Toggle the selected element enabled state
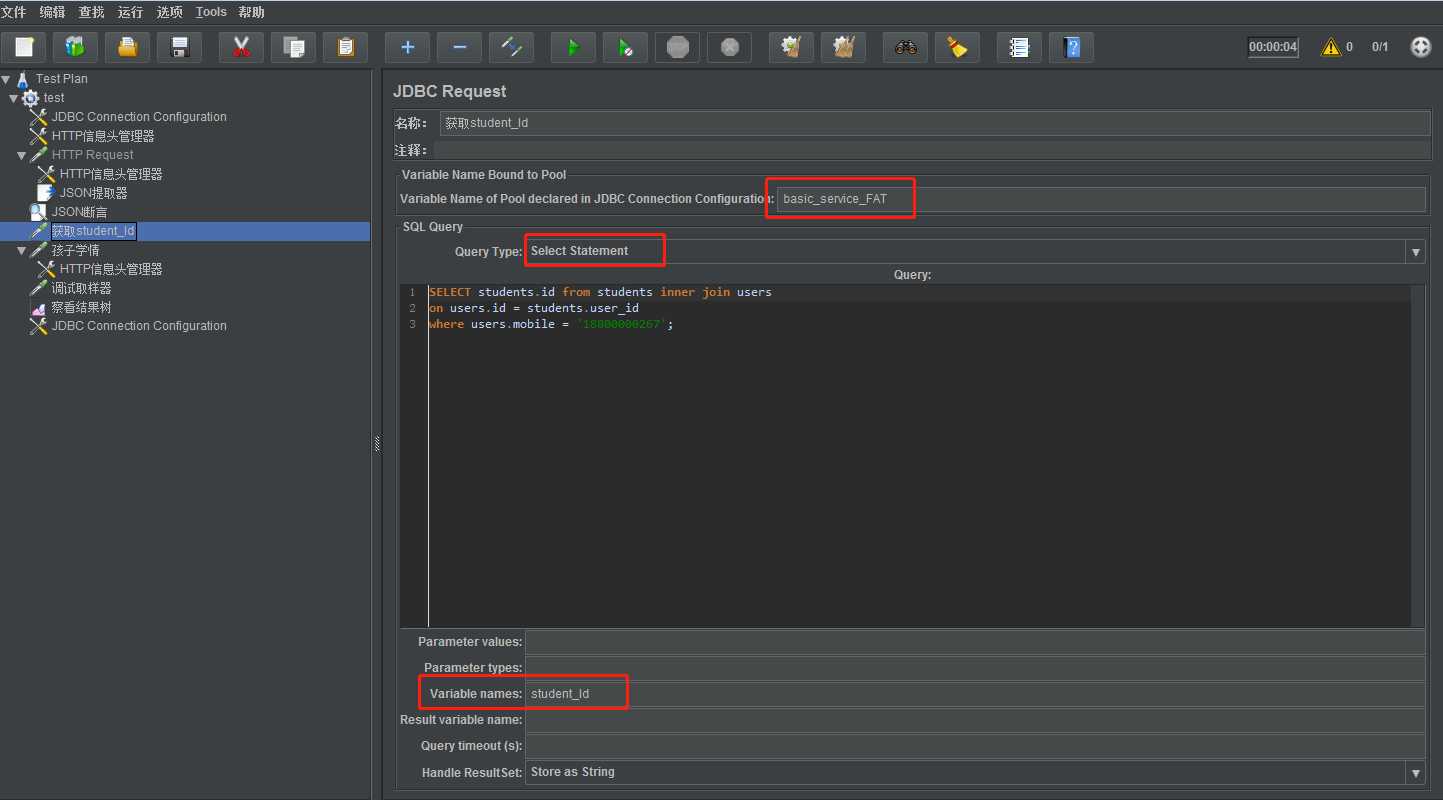 pyautogui.click(x=511, y=47)
